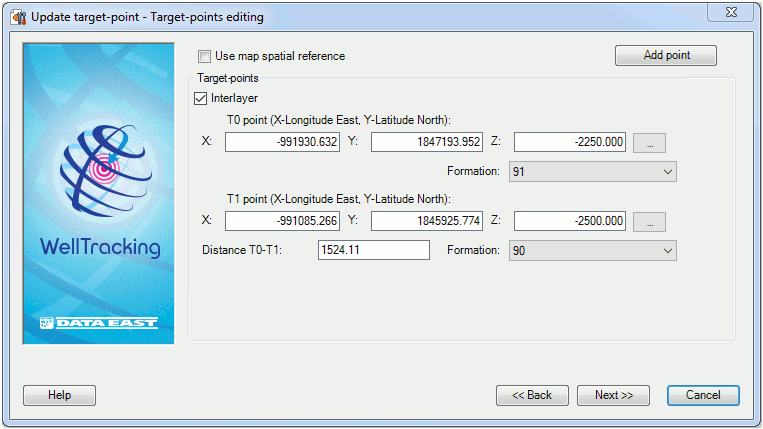This screenshot has height=429, width=763.
Task: Click the T0 X coordinate field
Action: [x=282, y=142]
